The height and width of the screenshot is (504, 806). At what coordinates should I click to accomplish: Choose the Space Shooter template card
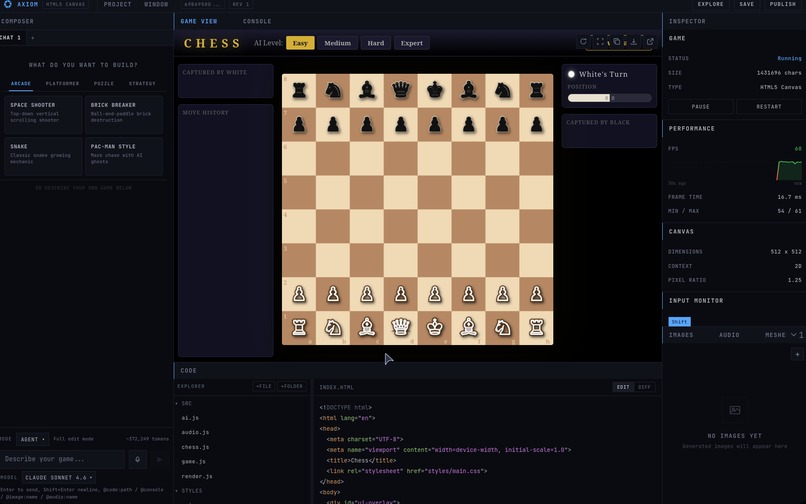click(43, 115)
